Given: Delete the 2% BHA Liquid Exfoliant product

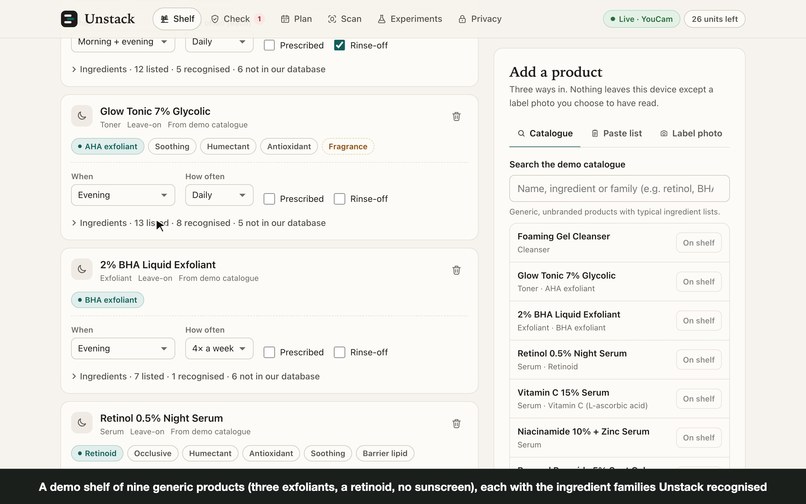Looking at the screenshot, I should pos(456,270).
